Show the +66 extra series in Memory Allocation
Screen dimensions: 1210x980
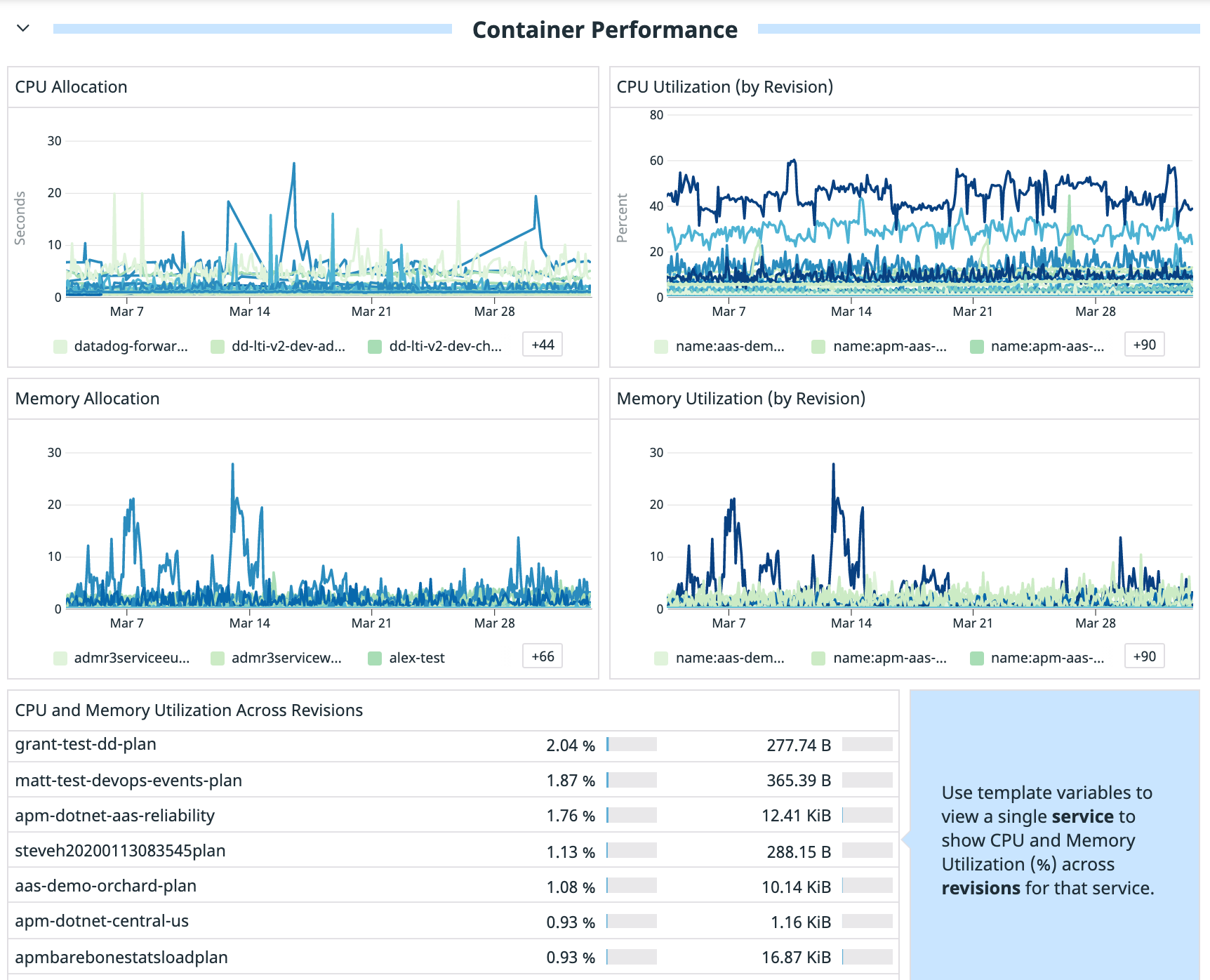coord(542,656)
